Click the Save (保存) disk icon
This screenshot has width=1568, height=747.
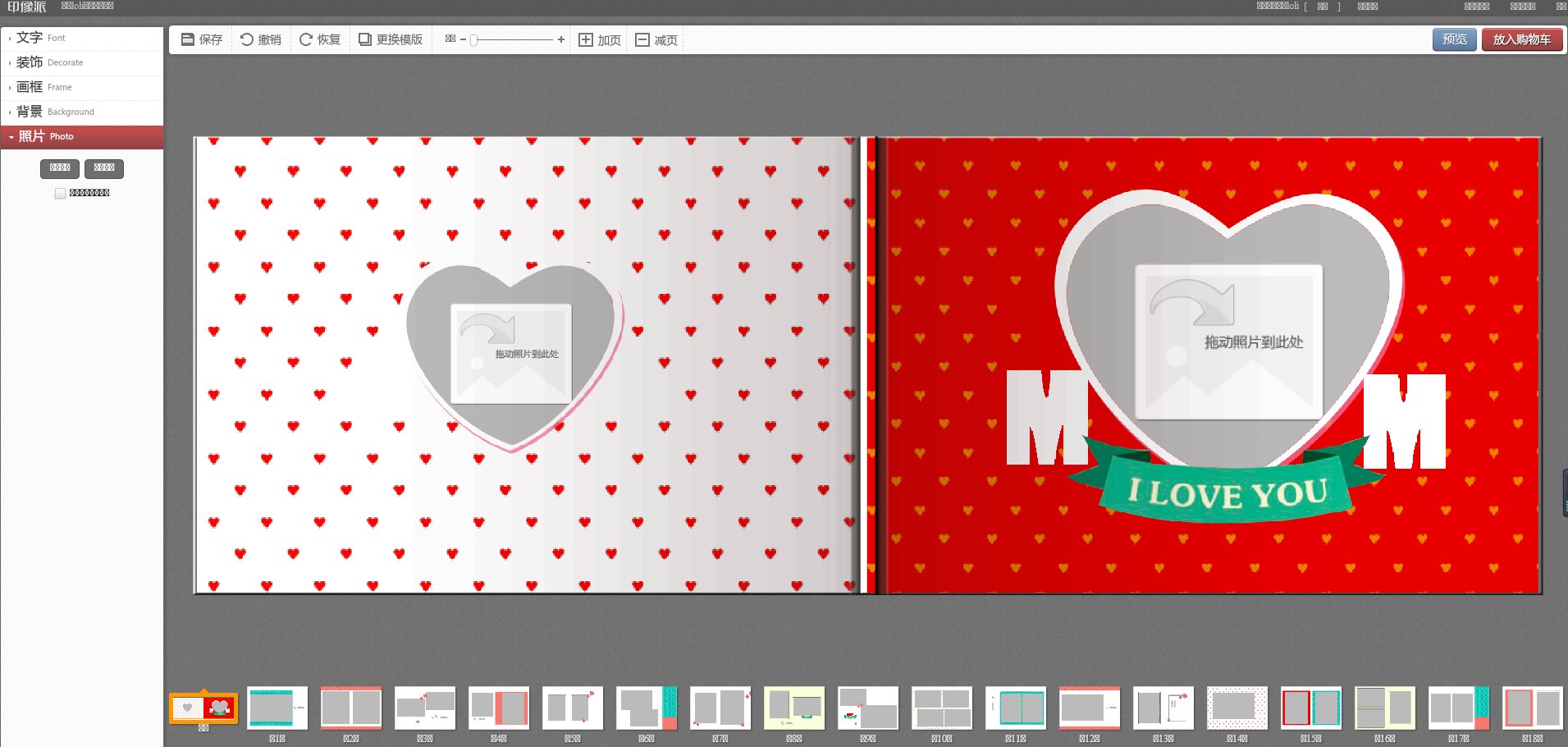tap(188, 39)
